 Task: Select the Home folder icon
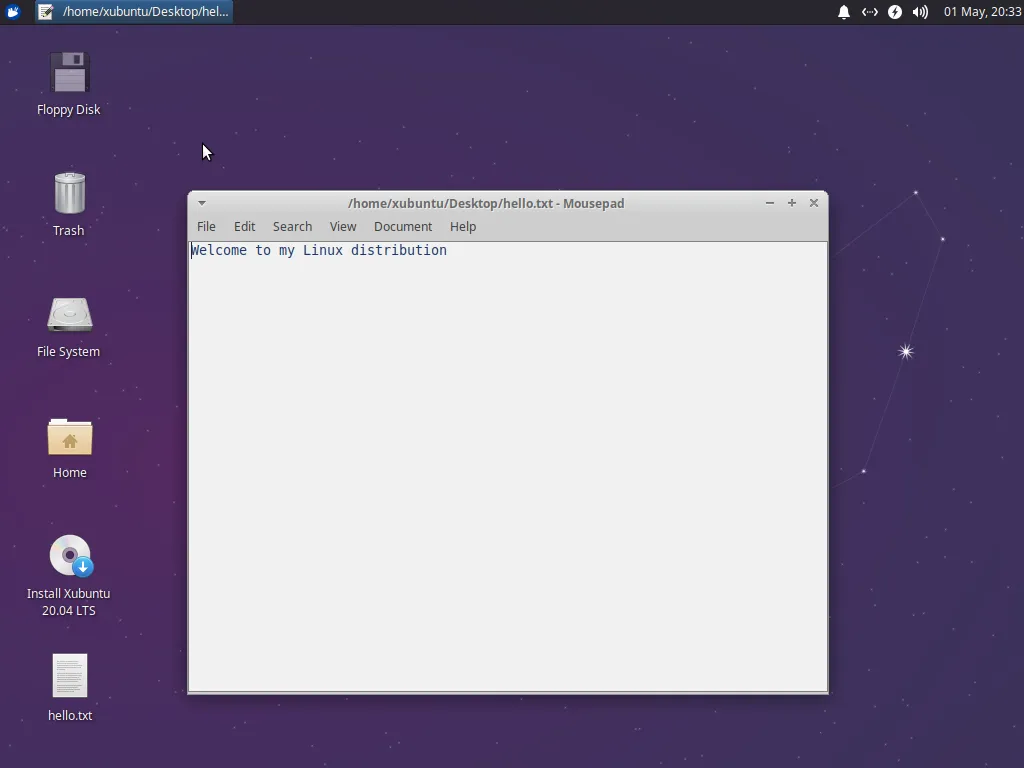[x=69, y=437]
